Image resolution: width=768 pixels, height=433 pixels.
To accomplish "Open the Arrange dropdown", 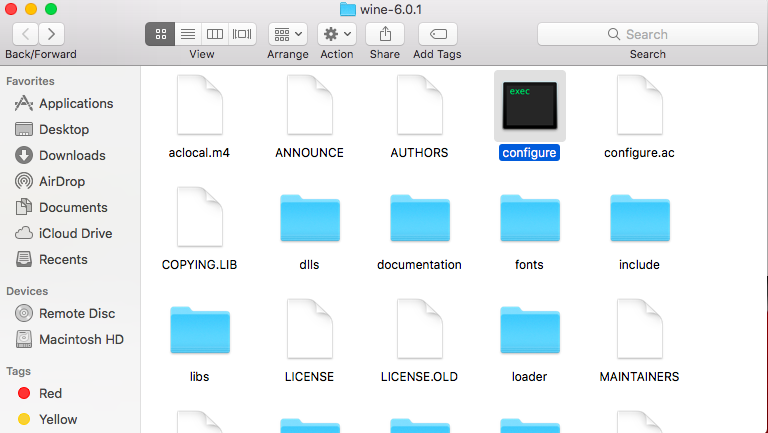I will pos(288,34).
